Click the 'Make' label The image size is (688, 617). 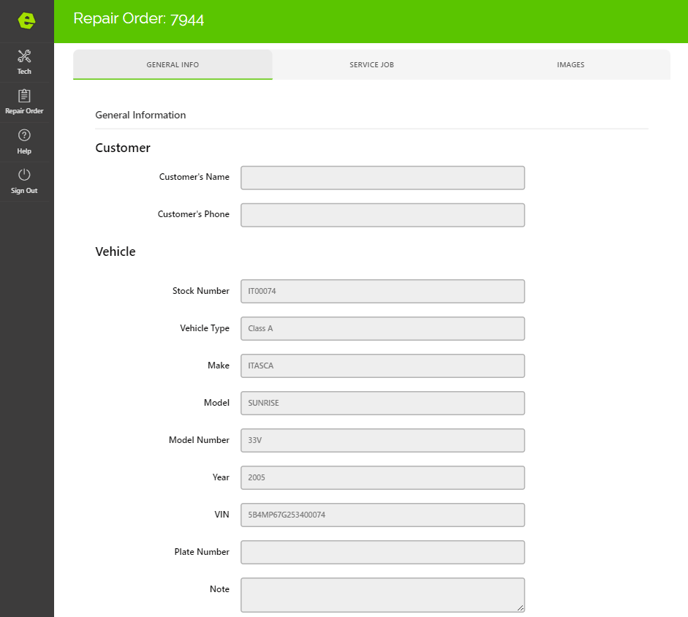219,366
